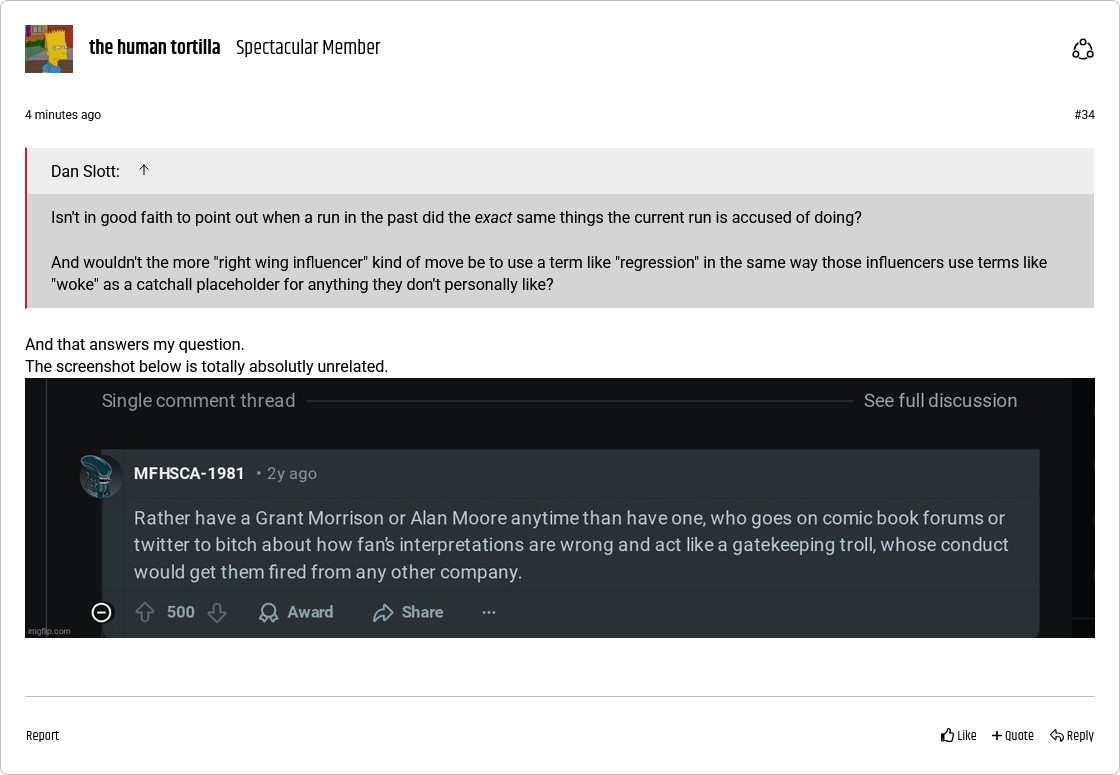This screenshot has height=775, width=1120.
Task: Open permalink for post #34
Action: [1084, 115]
